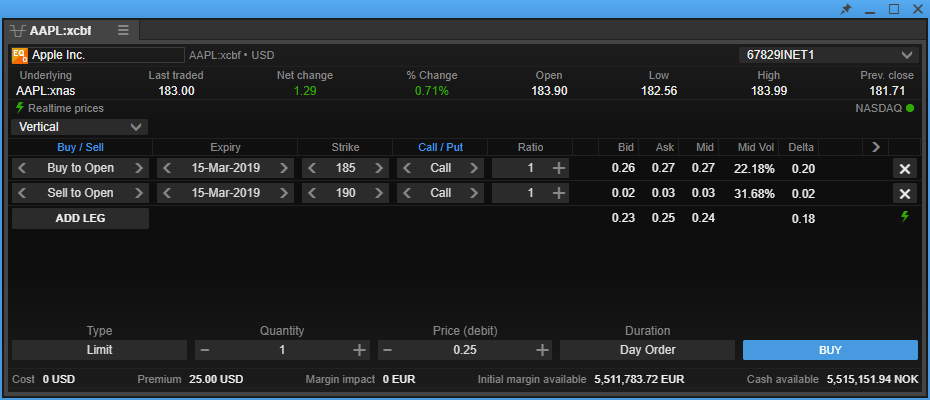Decrease Price (debit) with minus button
The height and width of the screenshot is (400, 930).
[387, 350]
